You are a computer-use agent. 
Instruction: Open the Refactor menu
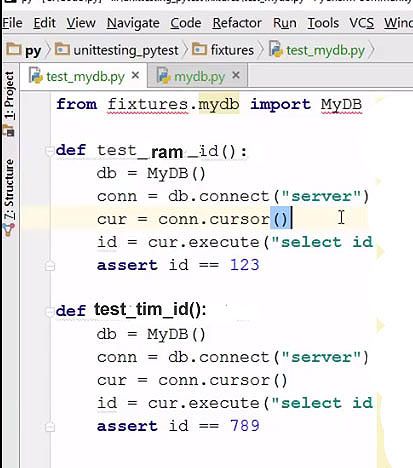(x=237, y=23)
